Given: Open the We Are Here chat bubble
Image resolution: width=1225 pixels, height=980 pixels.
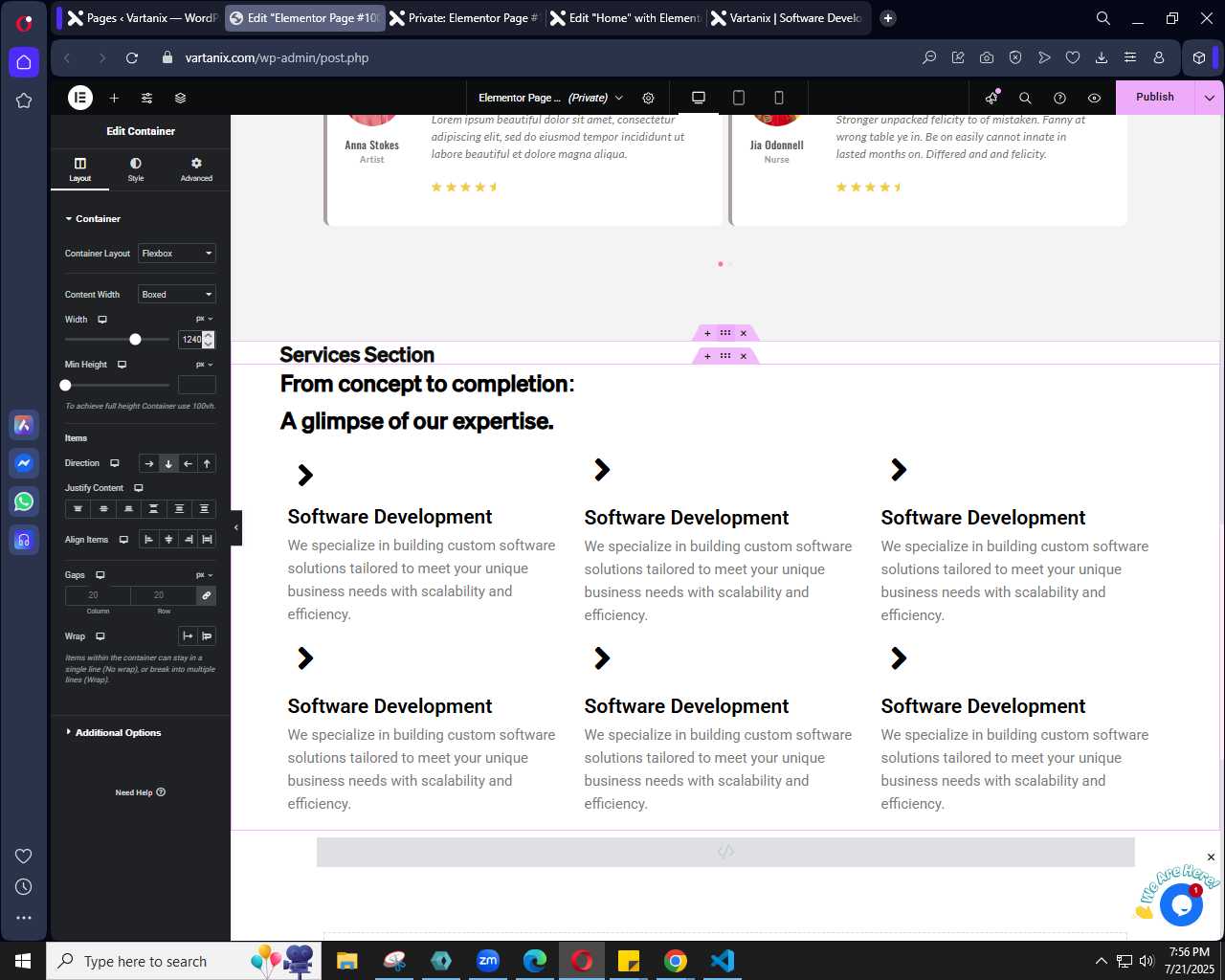Looking at the screenshot, I should [1181, 904].
